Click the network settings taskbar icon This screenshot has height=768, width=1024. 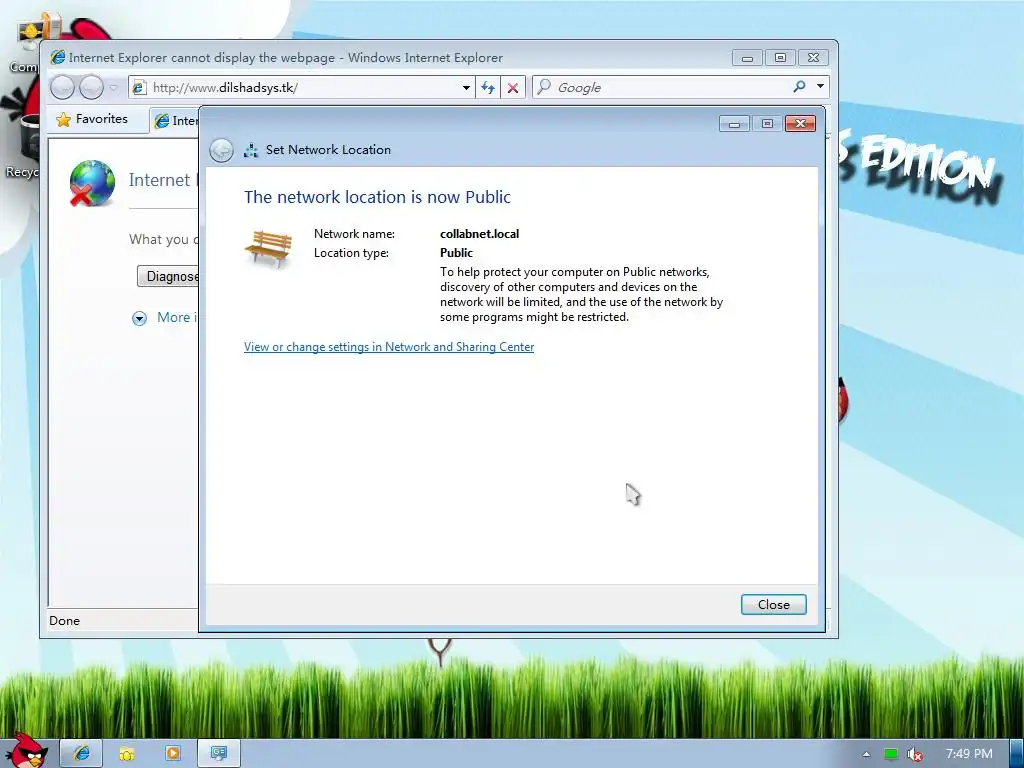[x=218, y=753]
